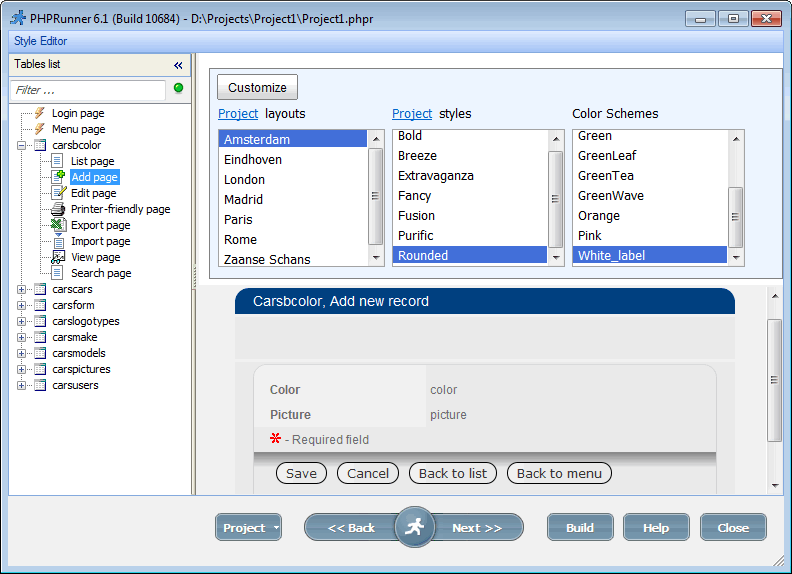Go to next step with Next button
792x574 pixels.
point(477,528)
